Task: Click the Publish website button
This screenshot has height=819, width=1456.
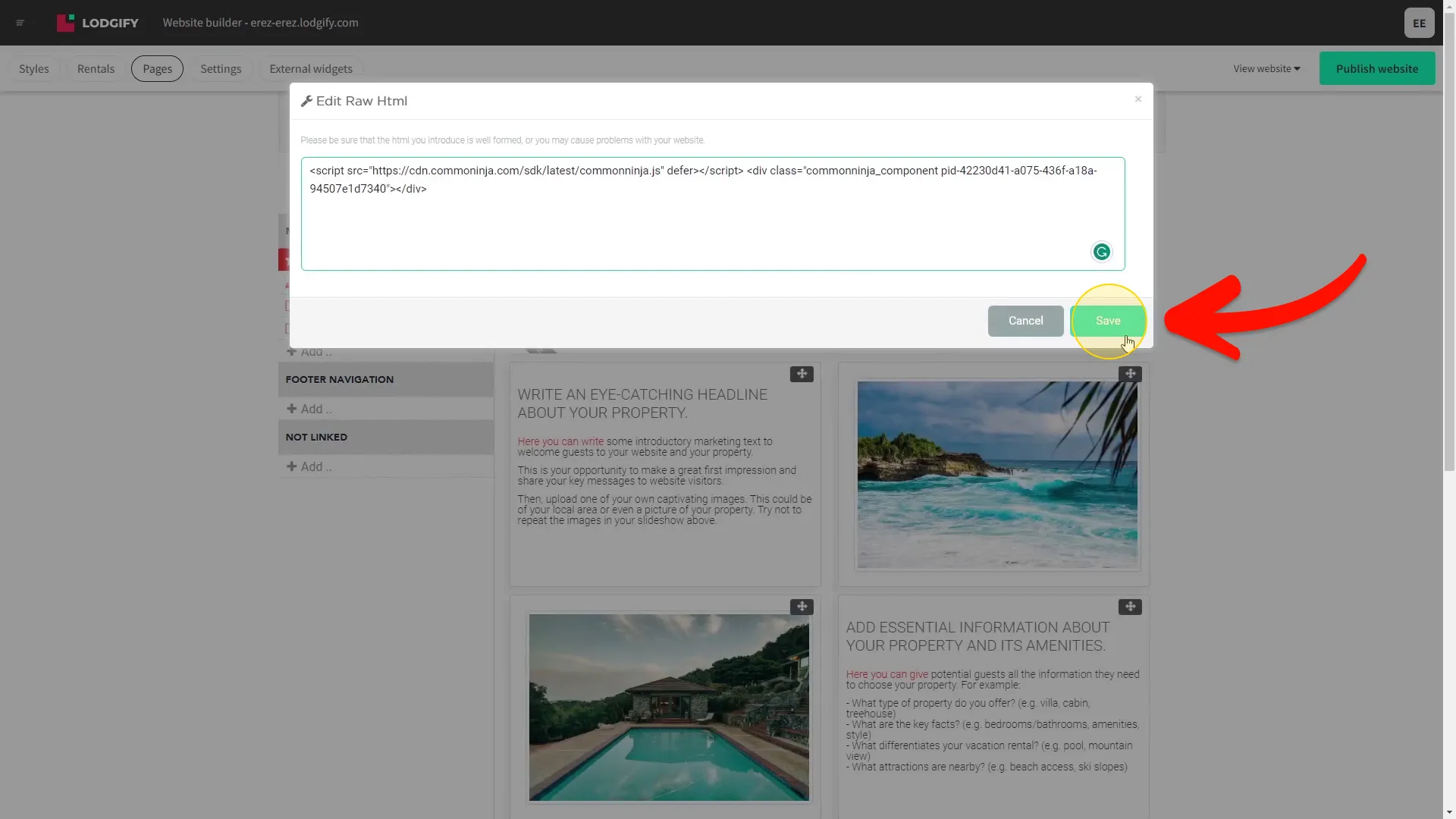Action: coord(1376,68)
